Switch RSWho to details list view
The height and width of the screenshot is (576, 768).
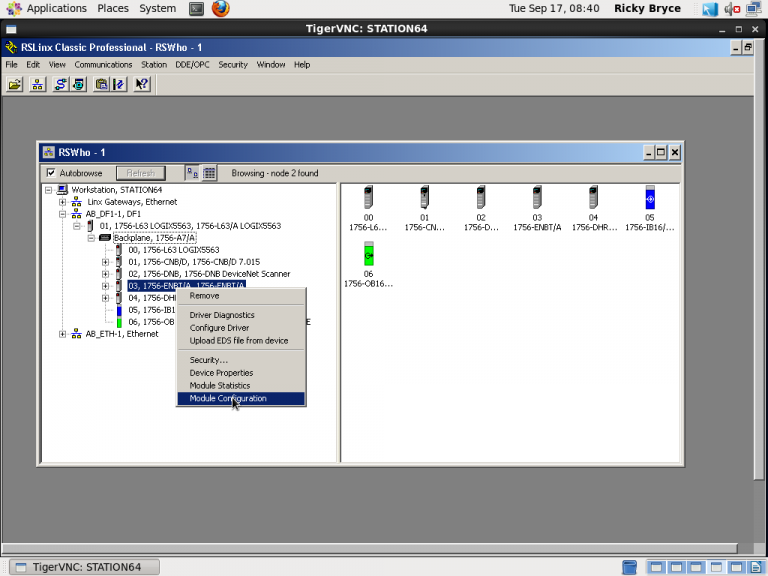[x=209, y=173]
